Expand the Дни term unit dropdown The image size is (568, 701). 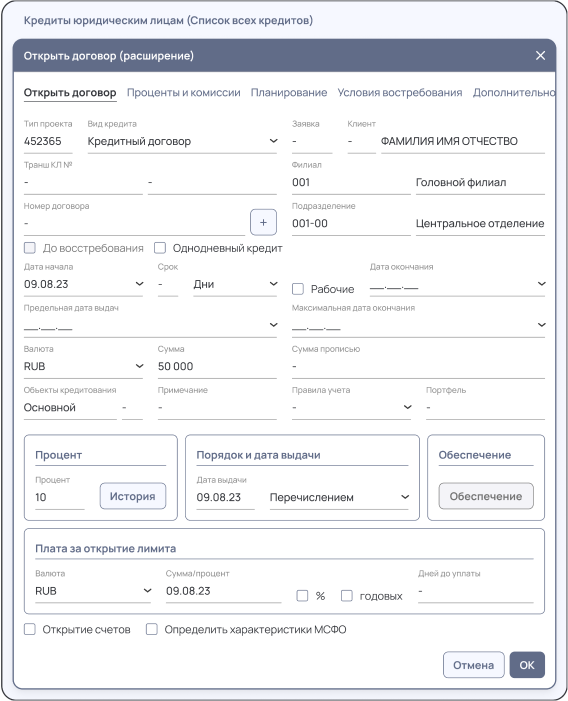click(235, 284)
